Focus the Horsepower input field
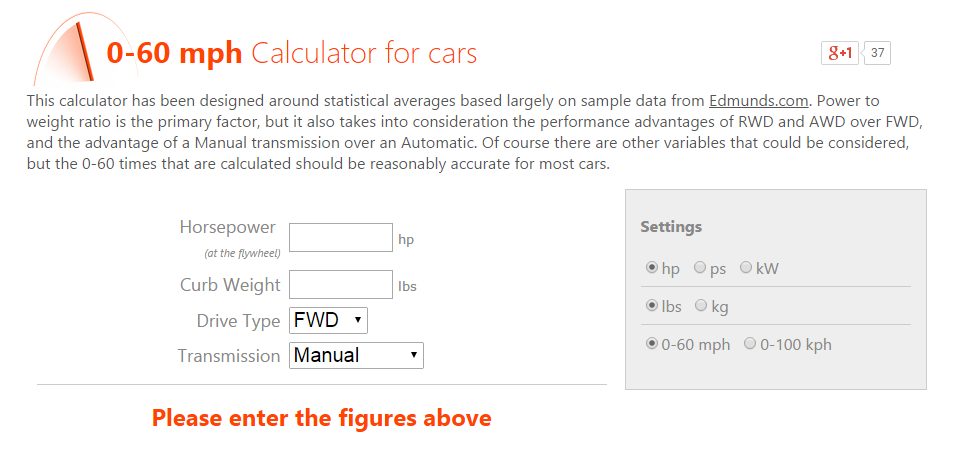Screen dimensions: 958x467 341,237
